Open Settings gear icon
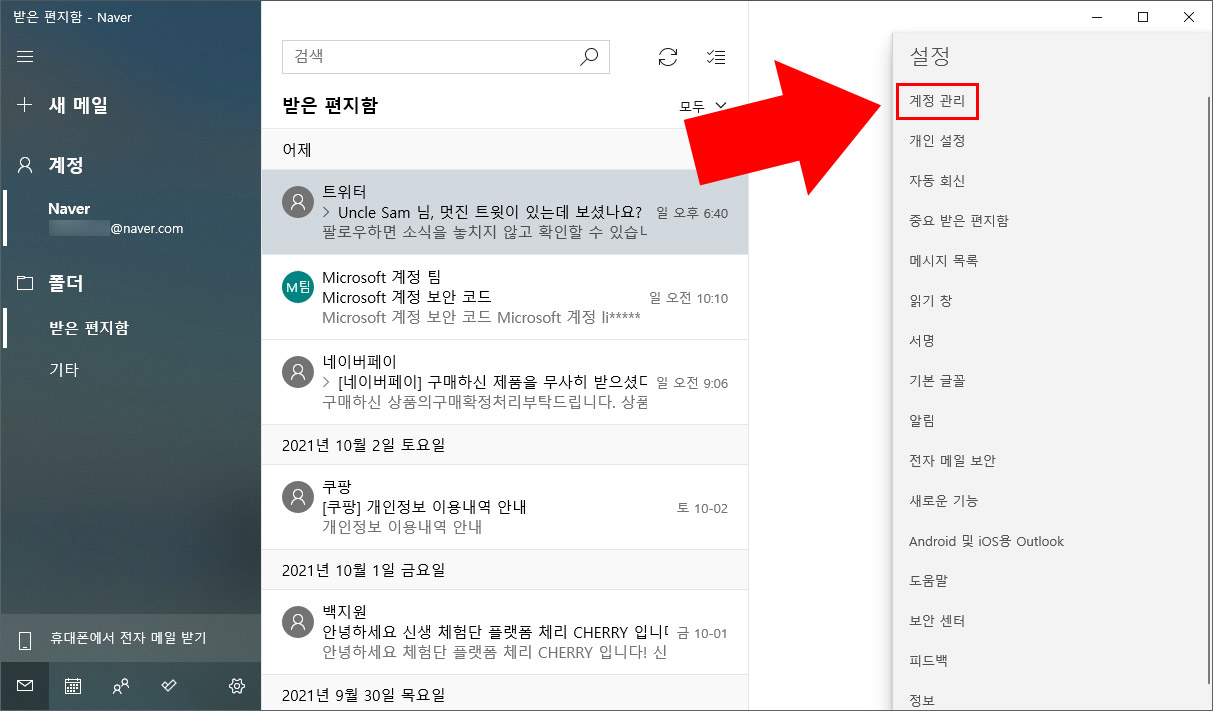Viewport: 1213px width, 711px height. [x=237, y=686]
